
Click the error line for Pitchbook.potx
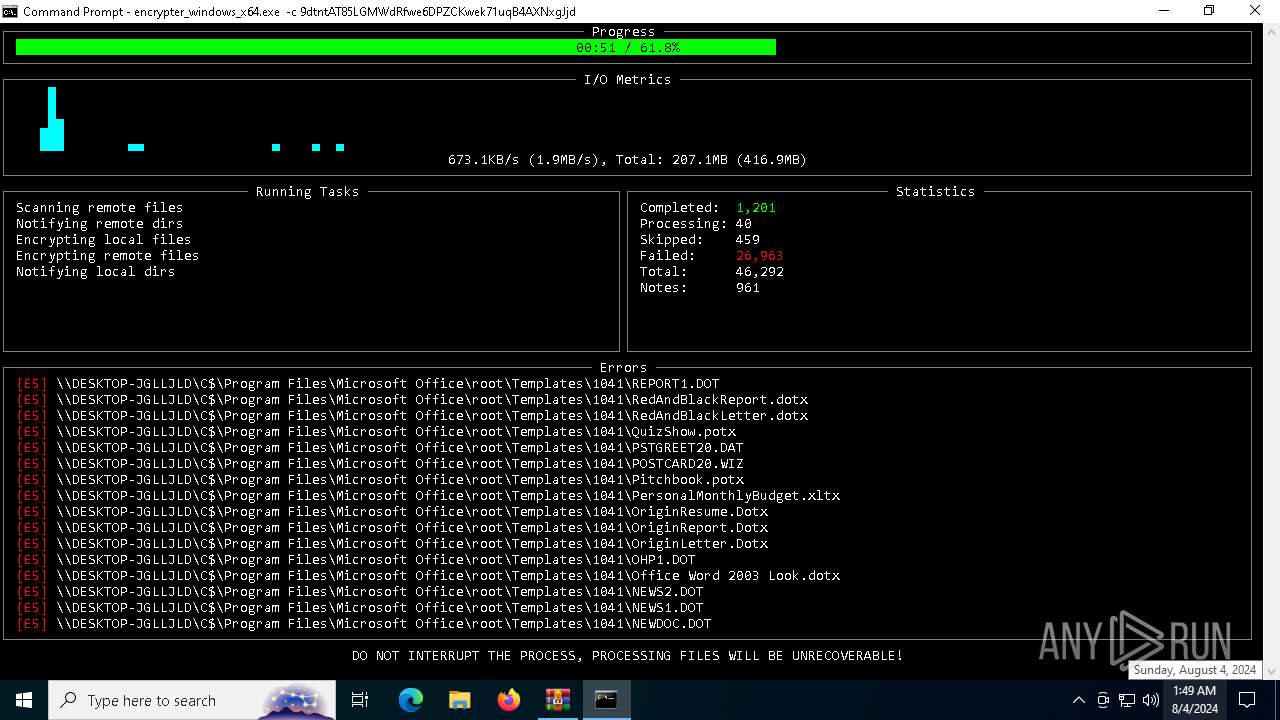point(380,480)
